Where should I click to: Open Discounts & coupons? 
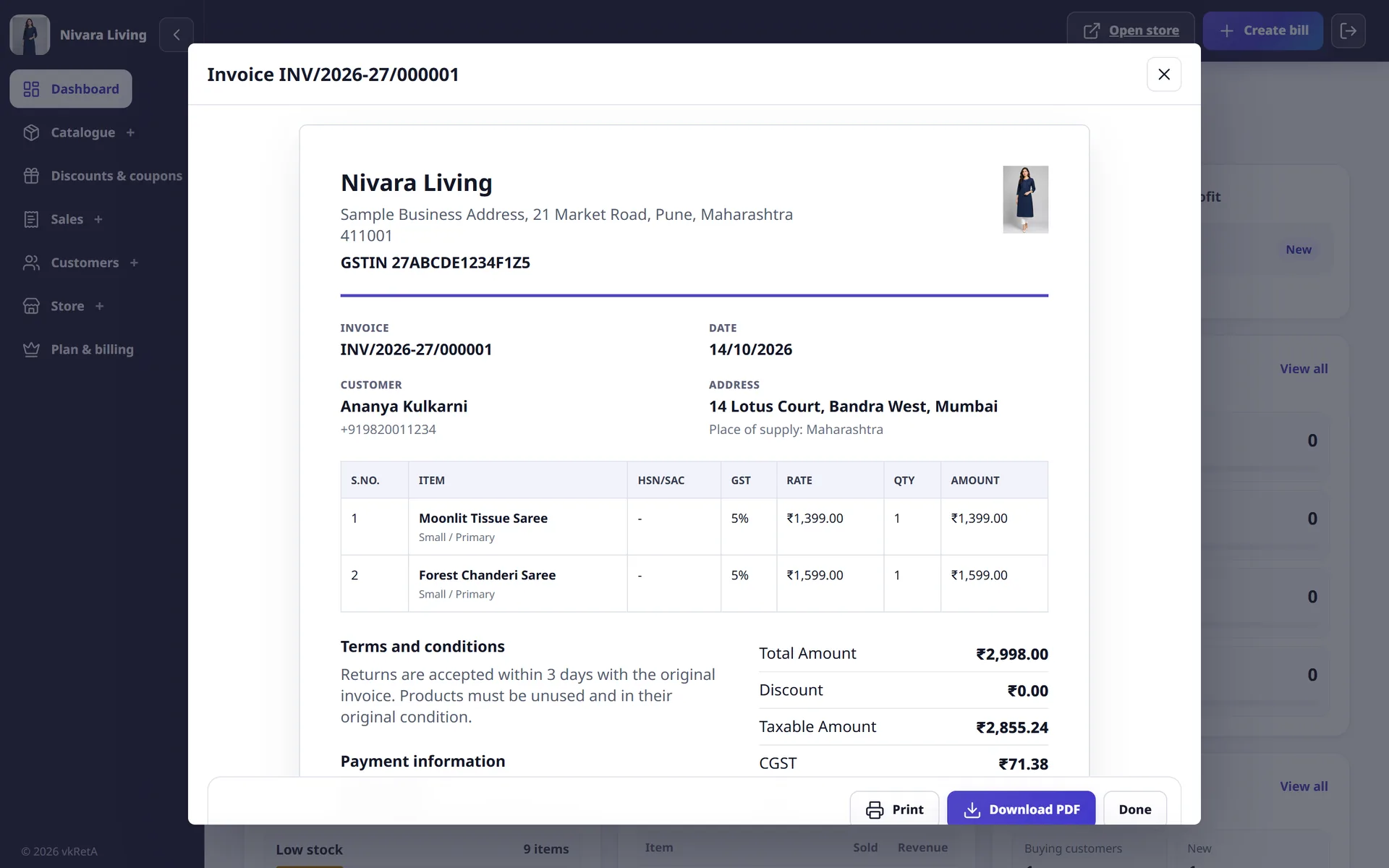pyautogui.click(x=116, y=176)
